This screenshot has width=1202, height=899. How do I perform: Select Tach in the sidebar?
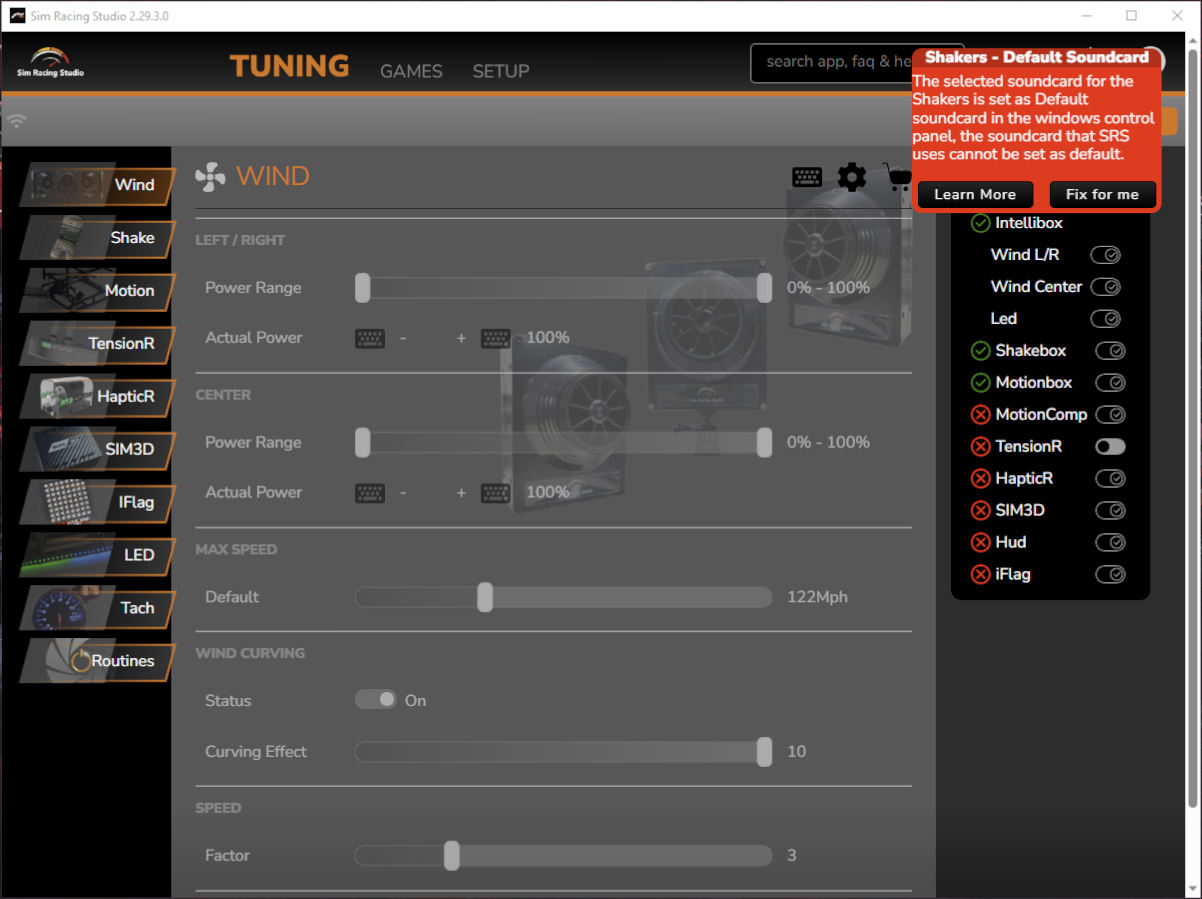pos(97,608)
